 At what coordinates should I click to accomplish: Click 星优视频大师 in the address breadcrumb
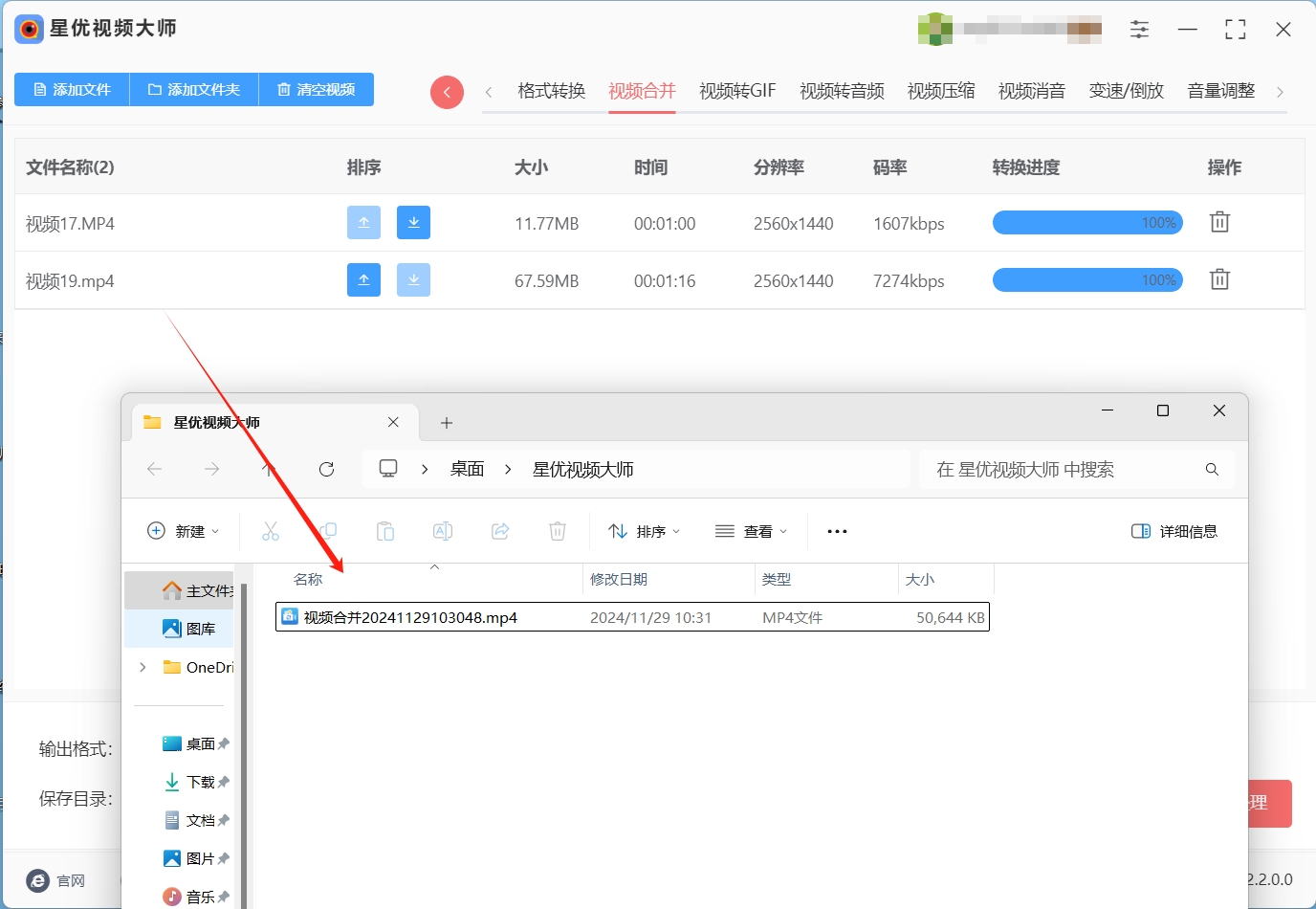(x=582, y=469)
